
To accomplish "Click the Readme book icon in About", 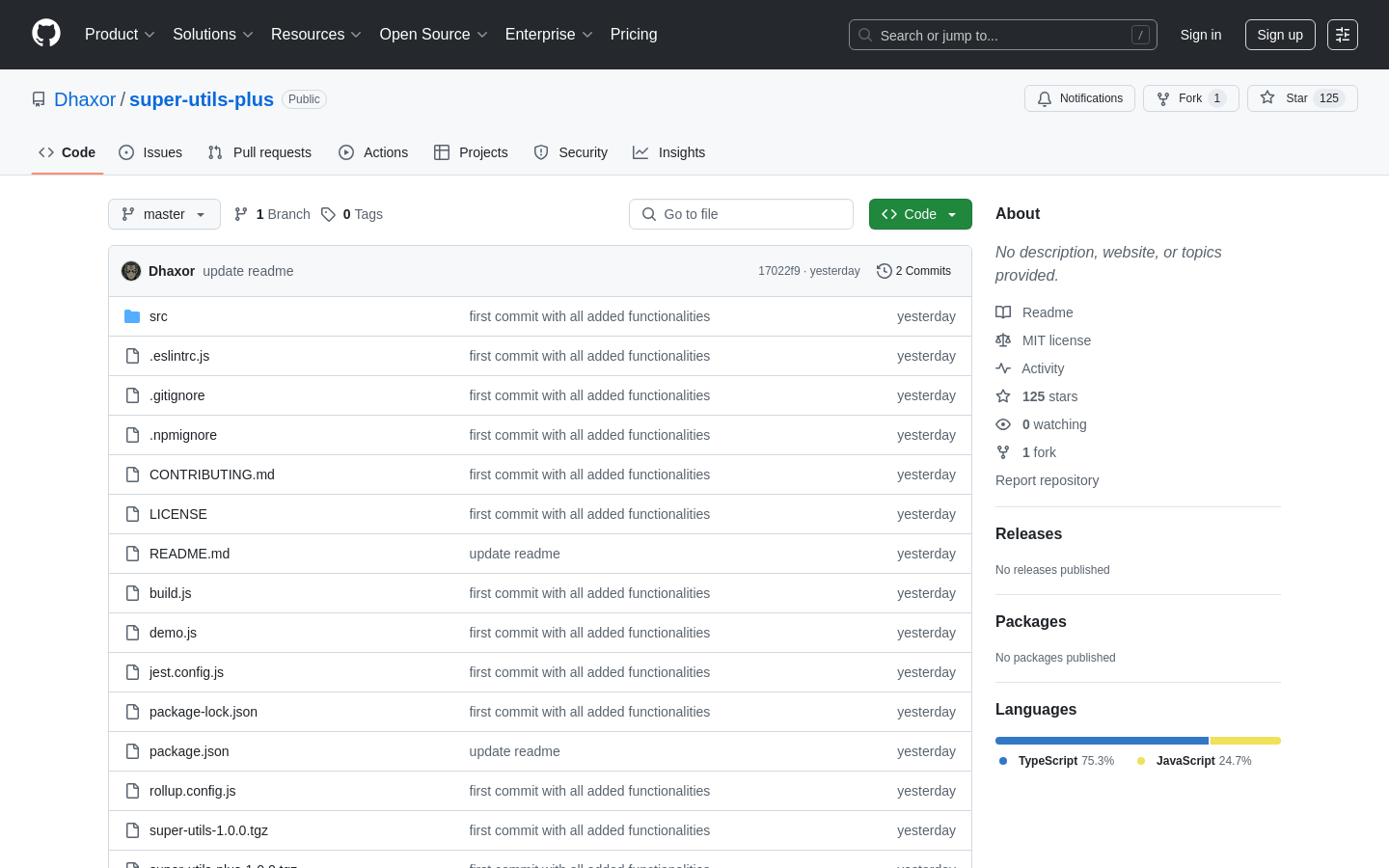I will click(1003, 312).
